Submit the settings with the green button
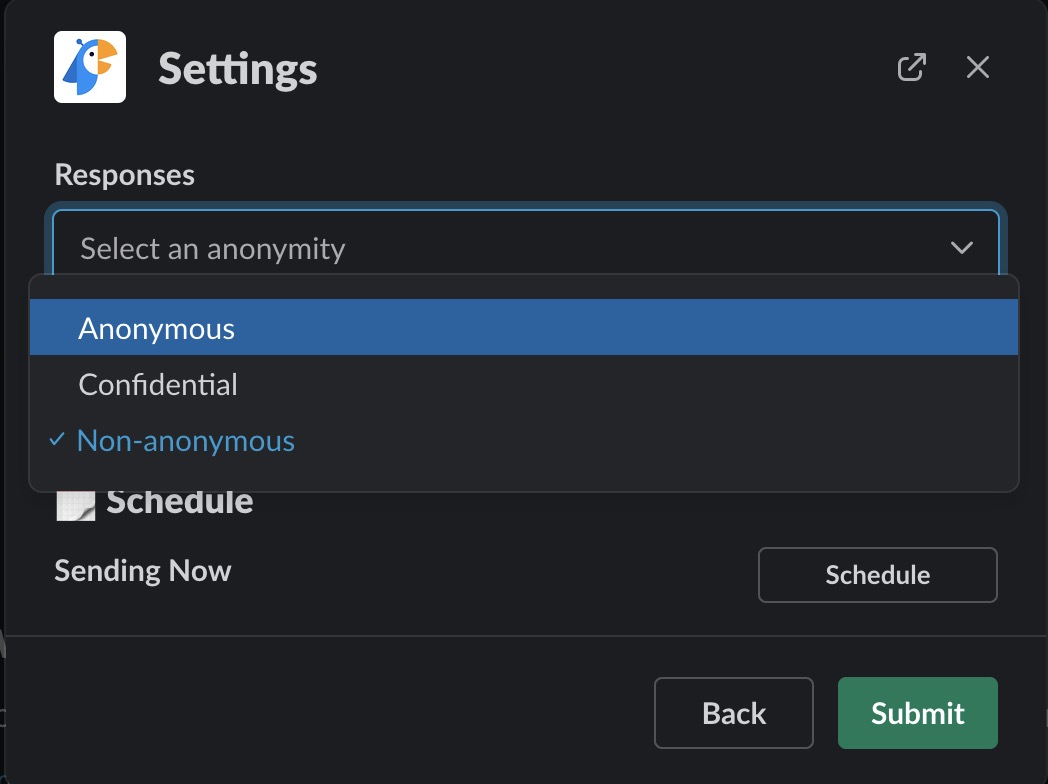This screenshot has height=784, width=1048. pos(917,713)
